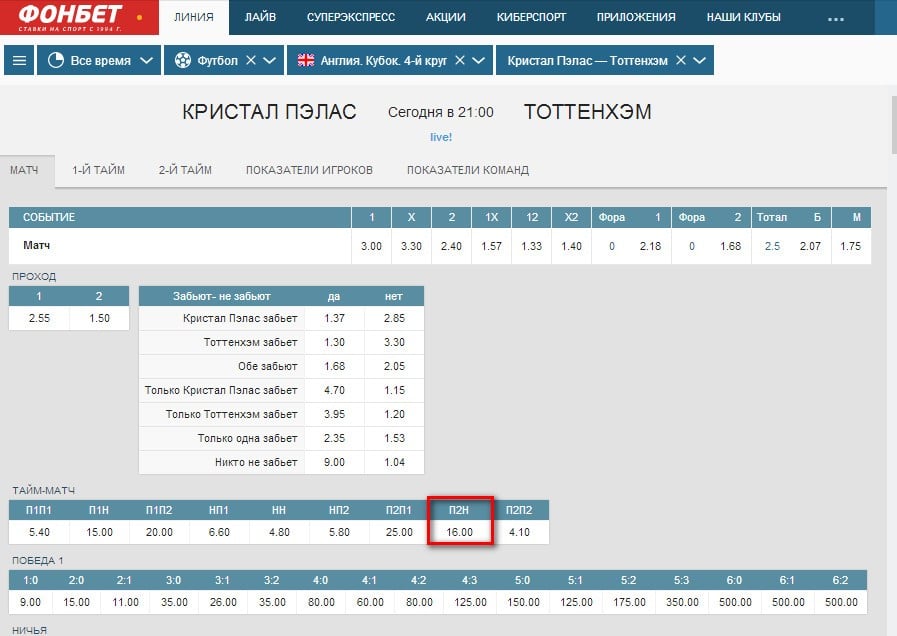
Task: Expand the Англия Кубок dropdown arrow
Action: coord(479,60)
